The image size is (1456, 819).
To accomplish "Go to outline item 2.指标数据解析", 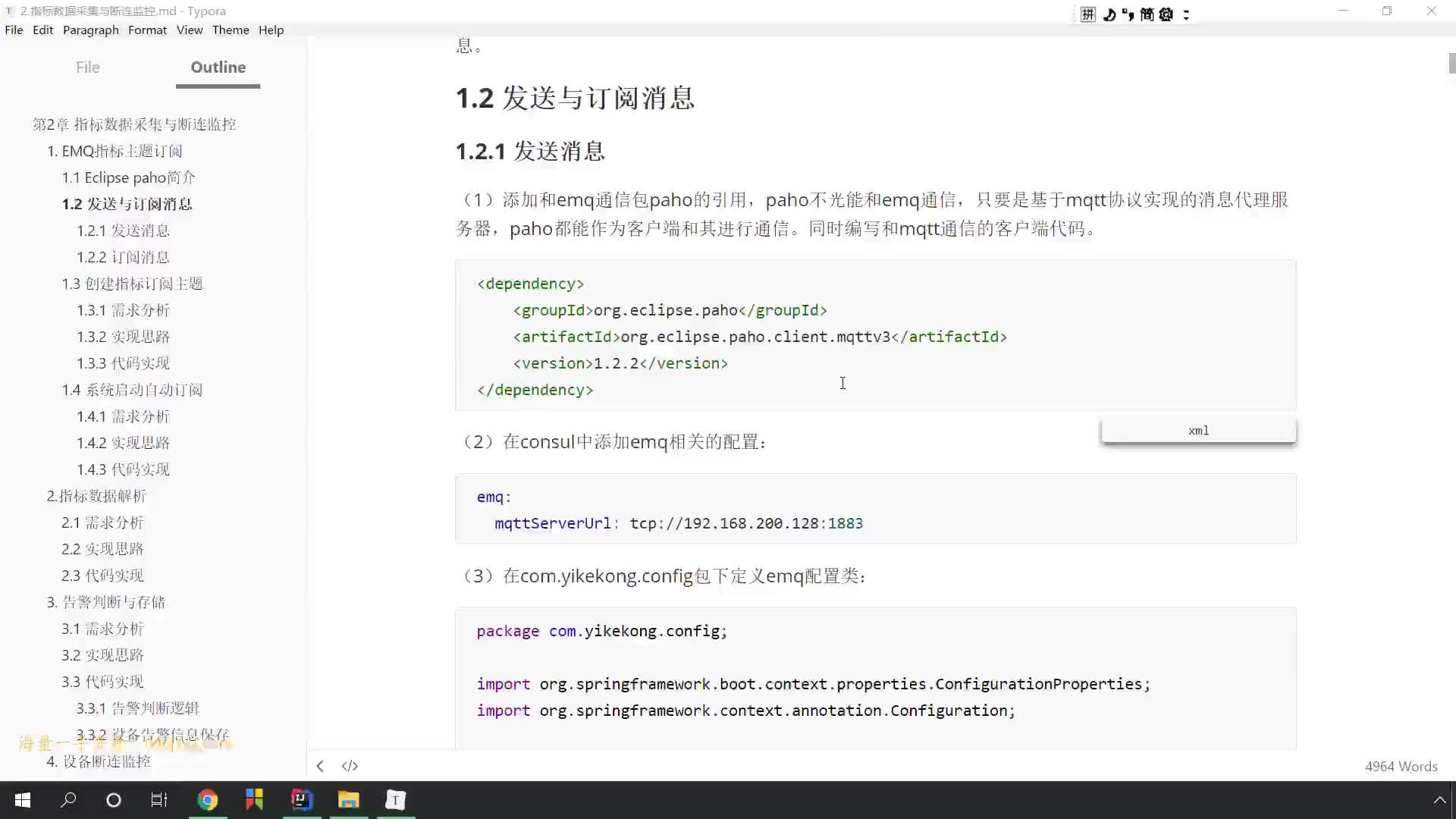I will [x=96, y=496].
